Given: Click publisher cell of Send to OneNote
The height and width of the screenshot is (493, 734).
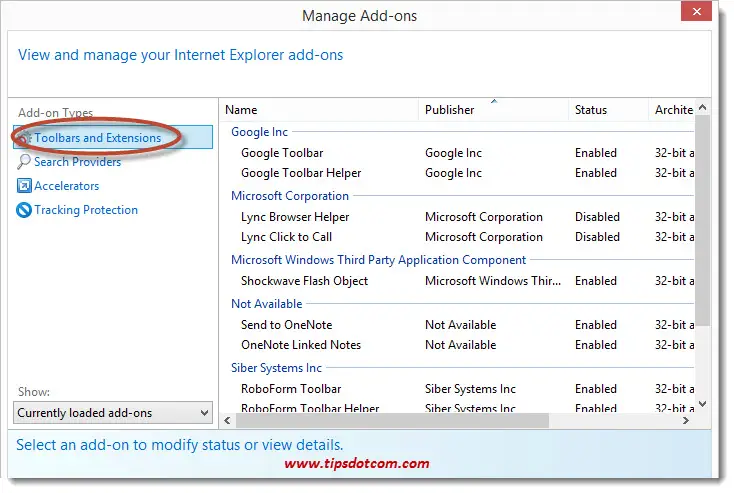Looking at the screenshot, I should [460, 325].
